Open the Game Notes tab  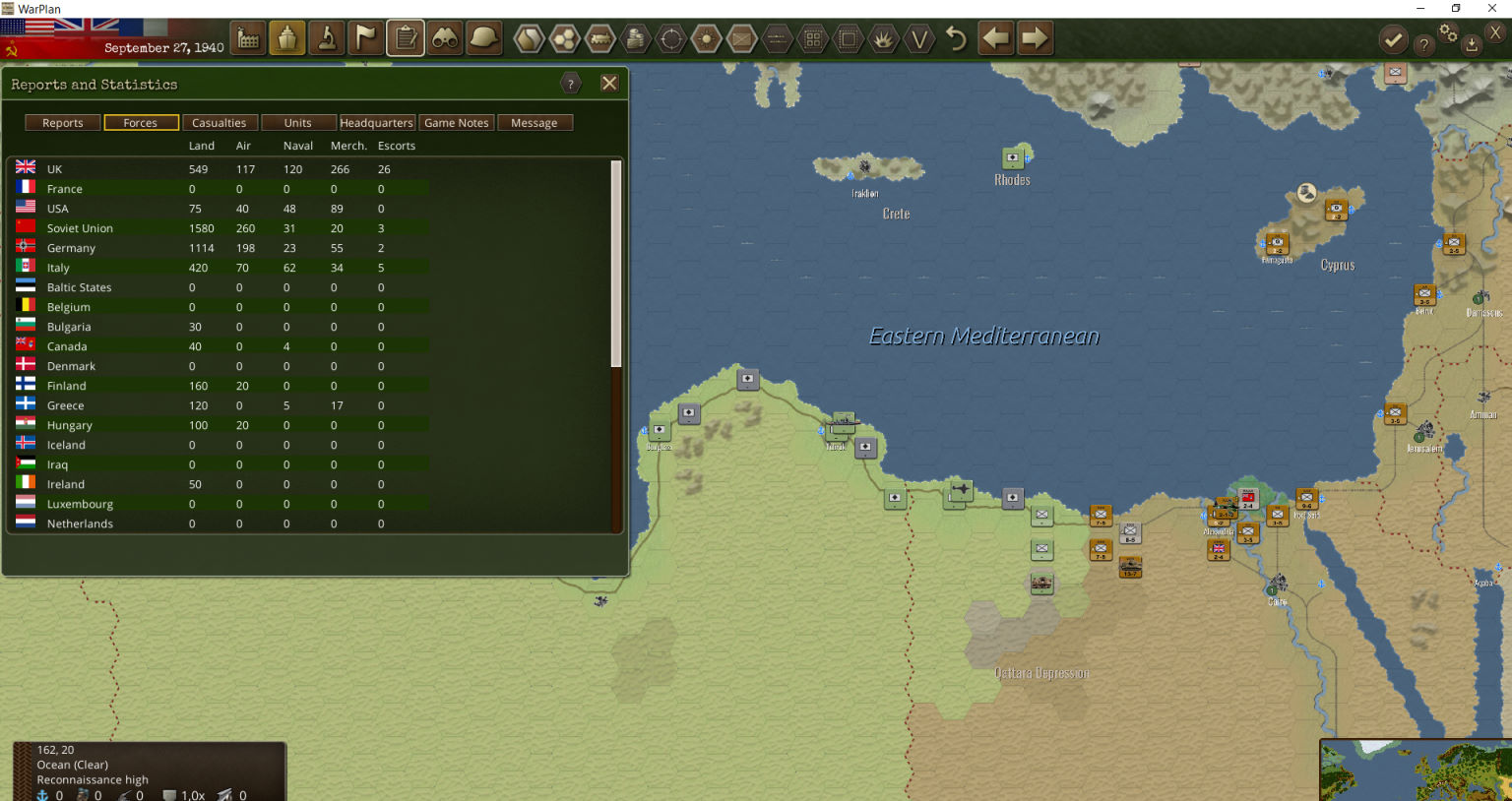pos(456,123)
